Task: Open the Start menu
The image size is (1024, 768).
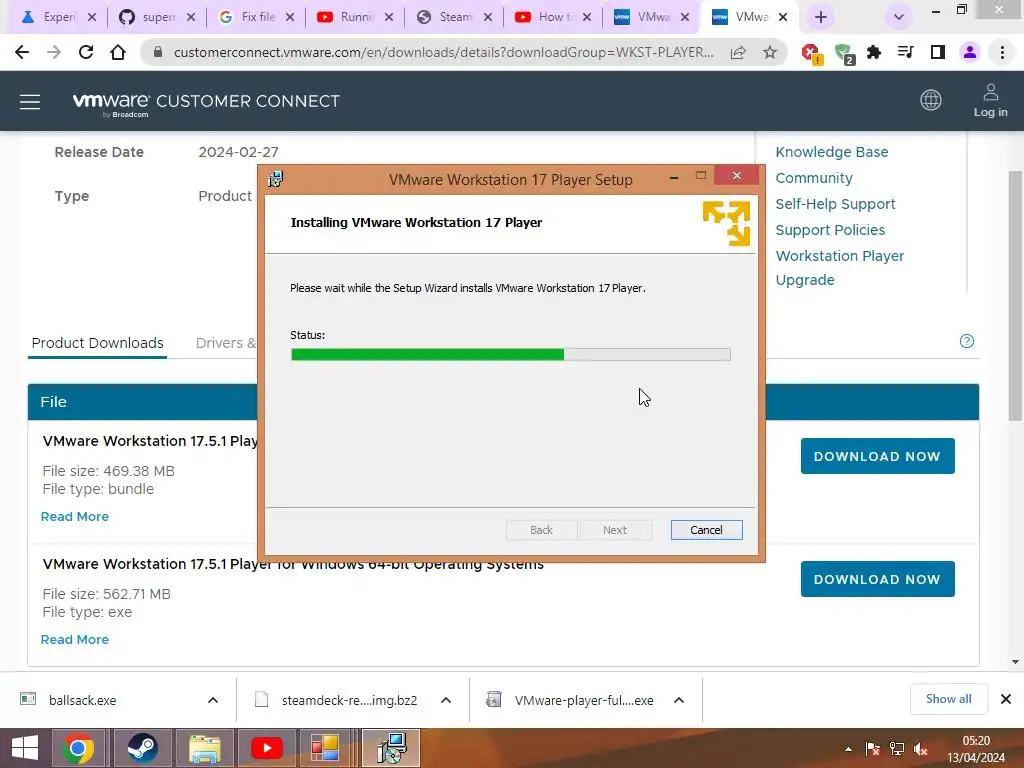Action: [x=25, y=748]
